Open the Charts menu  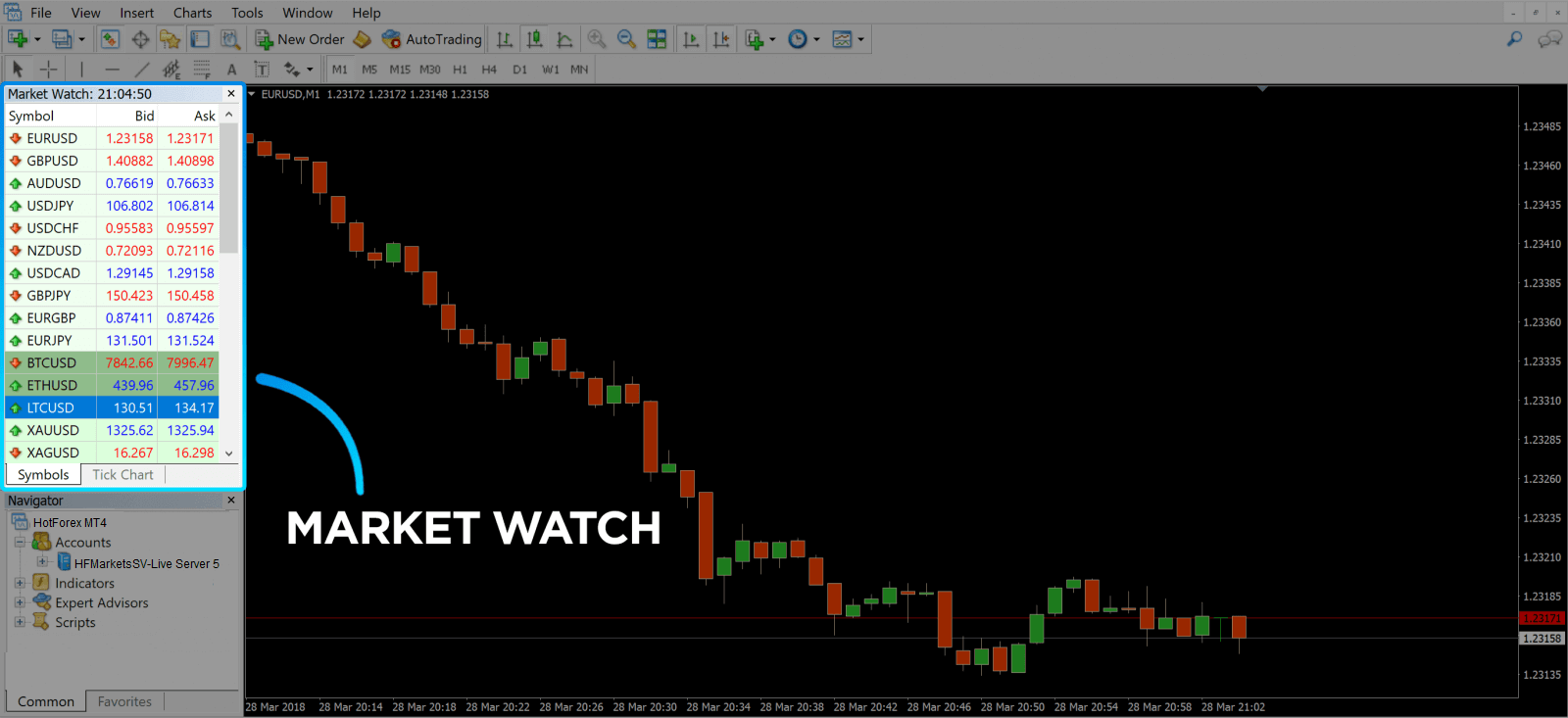coord(192,13)
